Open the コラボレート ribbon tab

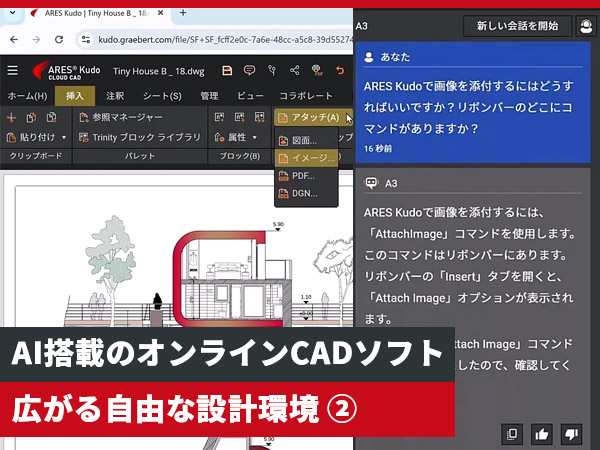pyautogui.click(x=306, y=96)
